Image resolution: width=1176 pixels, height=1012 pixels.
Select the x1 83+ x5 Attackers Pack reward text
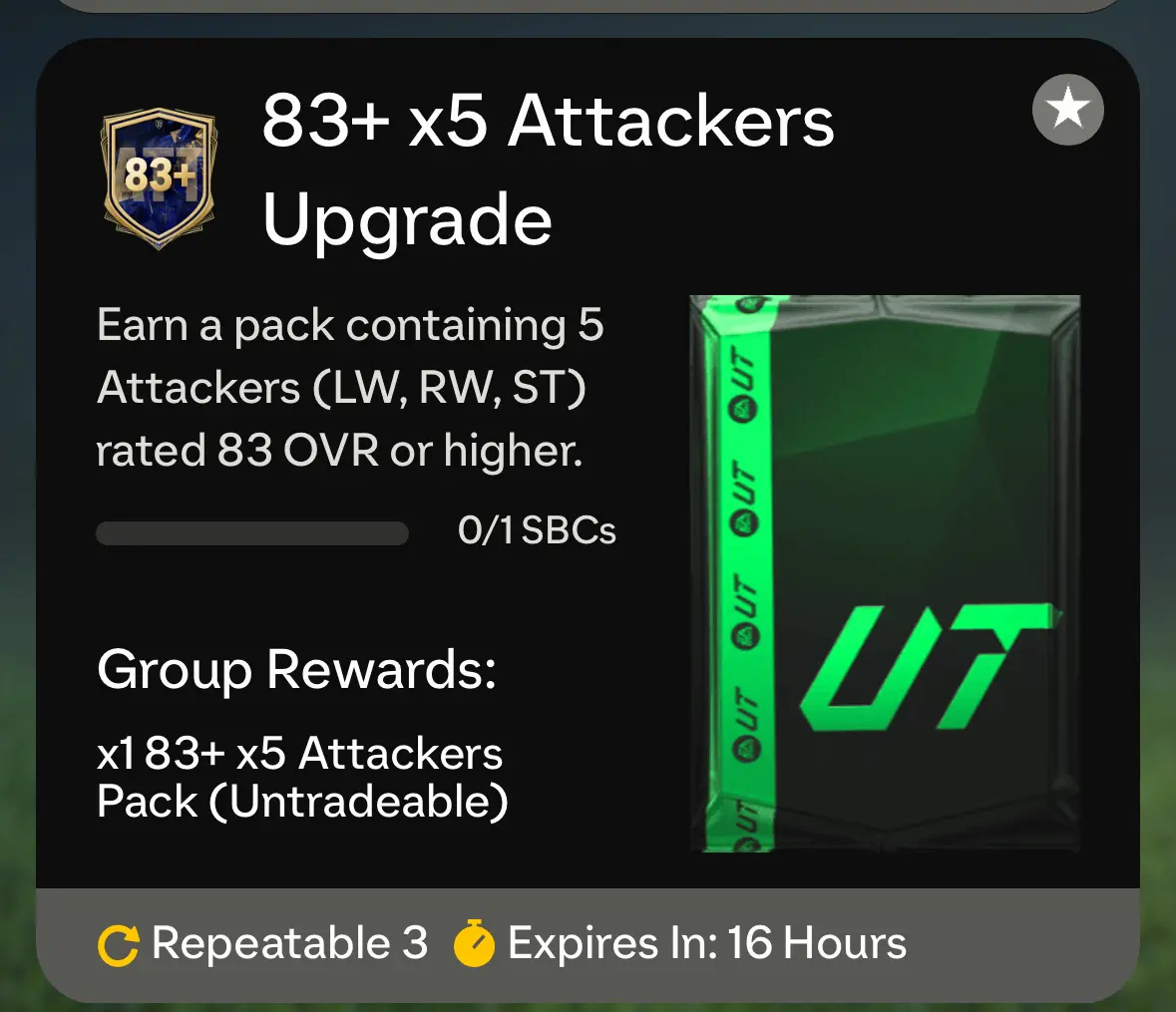click(x=303, y=777)
